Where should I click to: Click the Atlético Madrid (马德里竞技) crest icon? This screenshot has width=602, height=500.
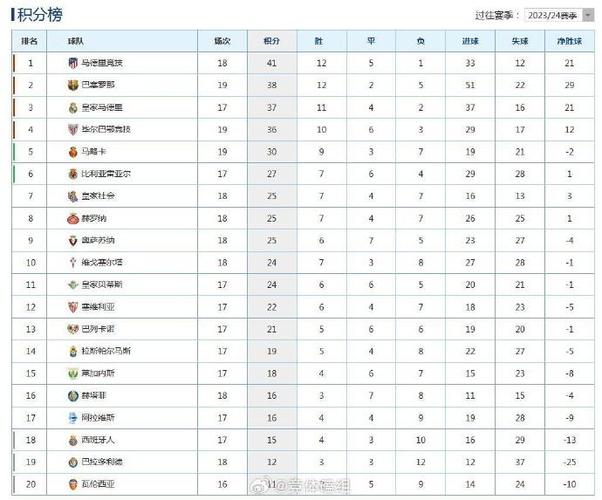pyautogui.click(x=73, y=63)
